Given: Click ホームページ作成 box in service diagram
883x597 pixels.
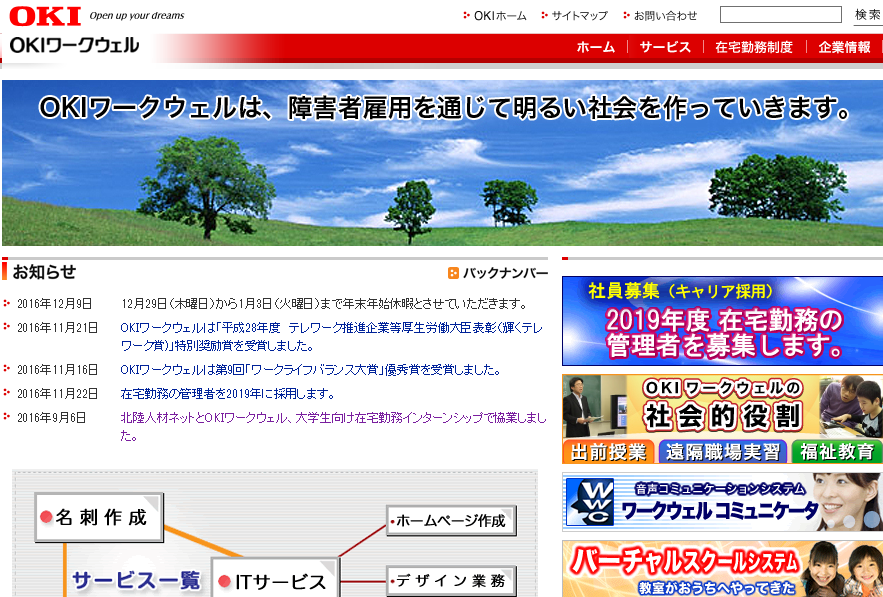Looking at the screenshot, I should click(x=451, y=521).
